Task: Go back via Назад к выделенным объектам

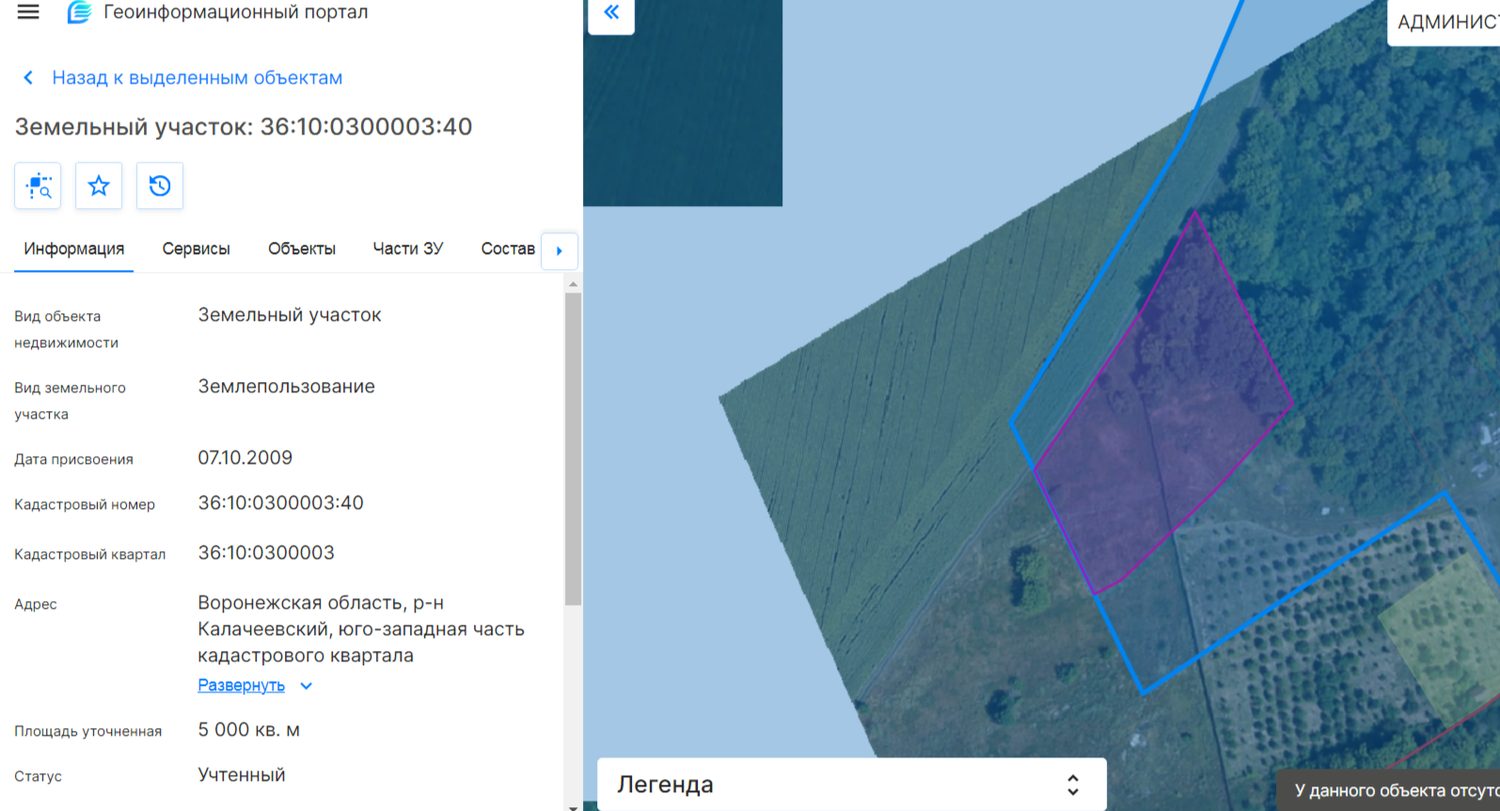Action: point(197,78)
